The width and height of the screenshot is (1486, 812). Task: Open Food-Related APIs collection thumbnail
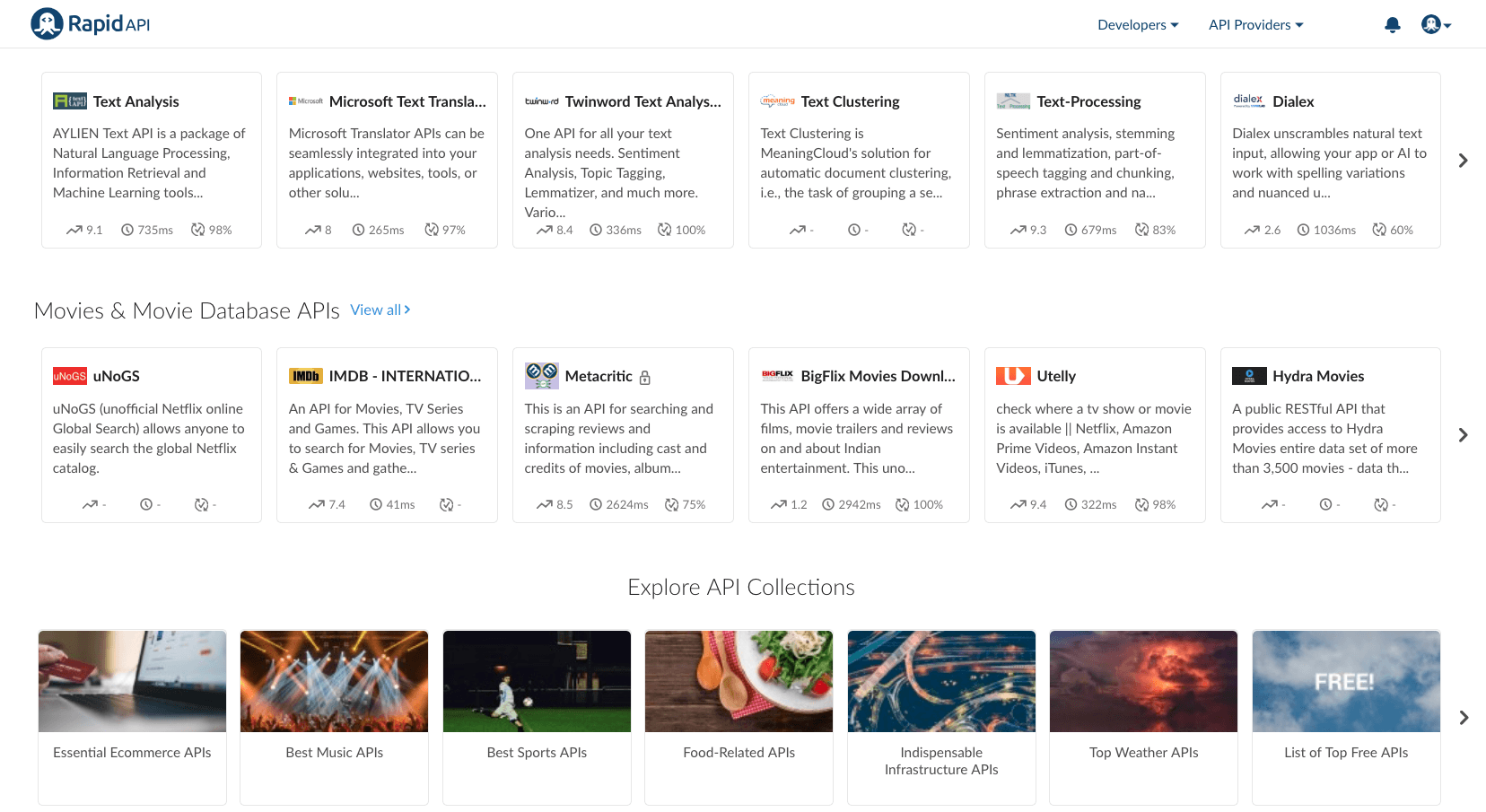(x=739, y=681)
